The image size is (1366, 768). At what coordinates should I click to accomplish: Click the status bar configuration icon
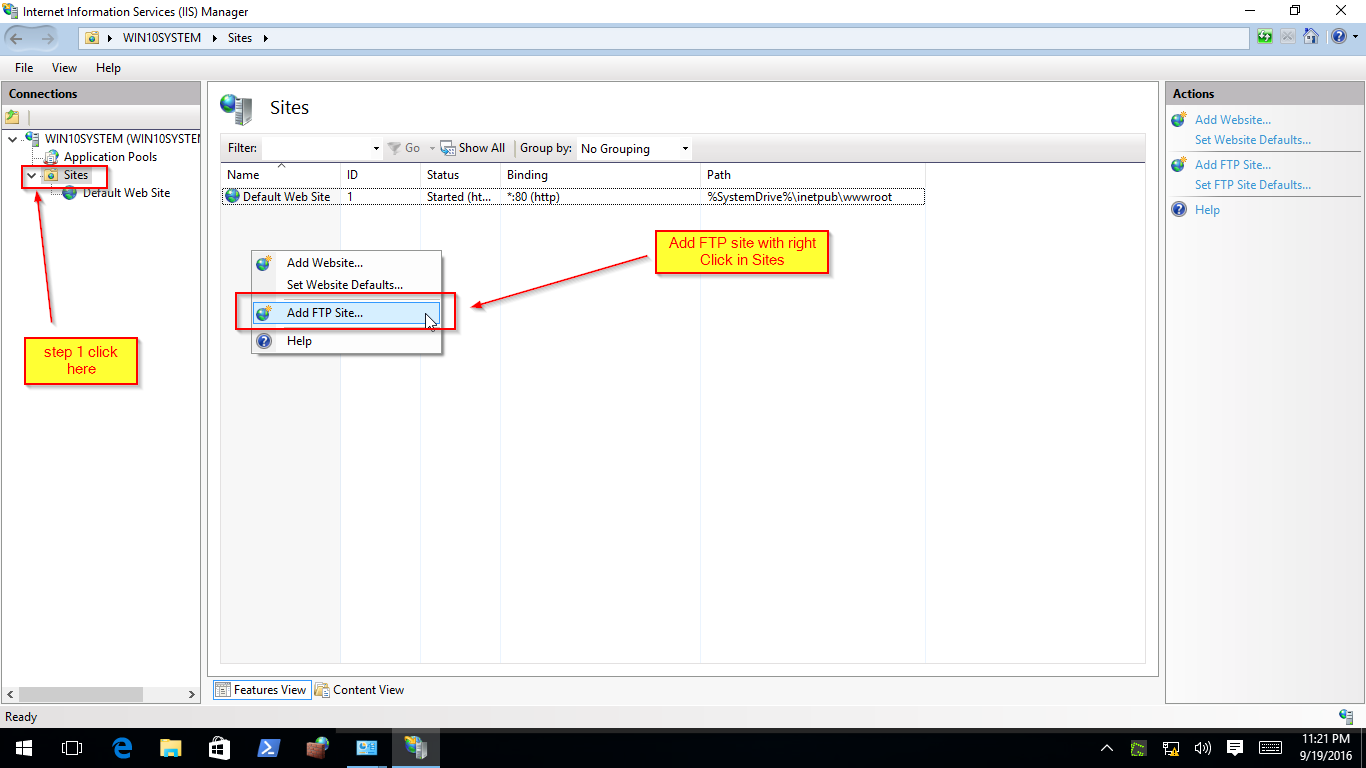1346,716
